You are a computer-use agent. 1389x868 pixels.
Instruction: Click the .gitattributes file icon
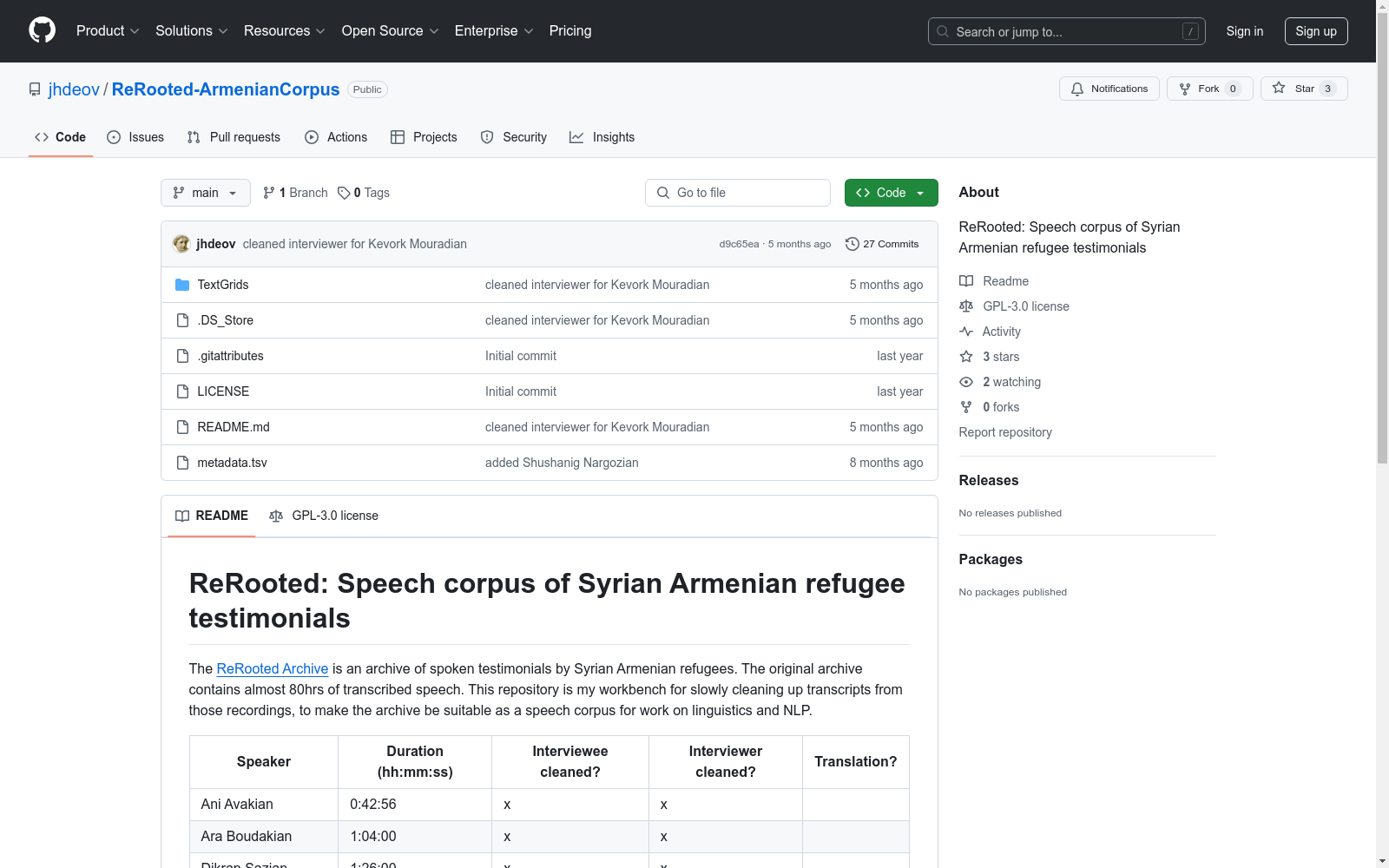pos(182,356)
